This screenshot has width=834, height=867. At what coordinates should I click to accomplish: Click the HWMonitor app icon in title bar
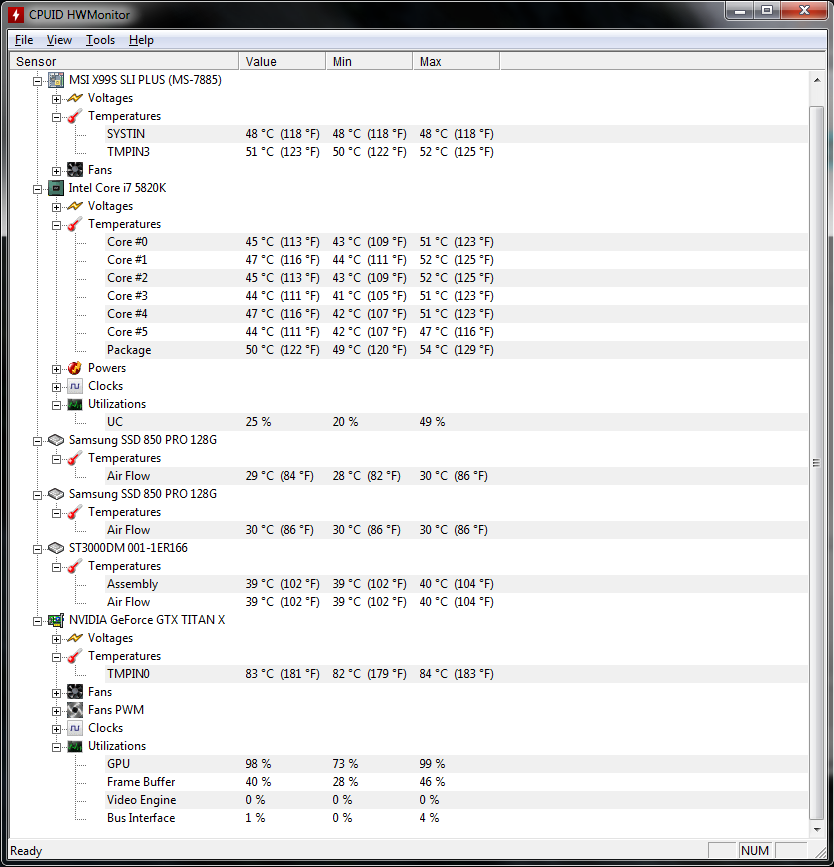point(16,14)
